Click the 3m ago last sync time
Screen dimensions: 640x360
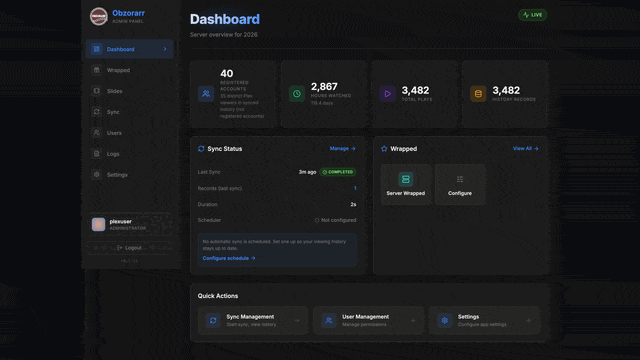[x=307, y=172]
